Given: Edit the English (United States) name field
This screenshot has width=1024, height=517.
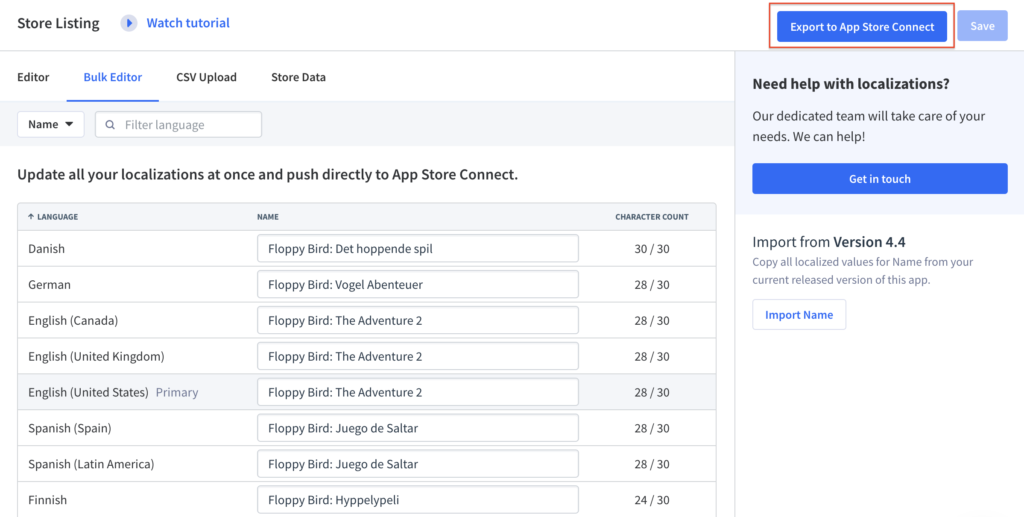Looking at the screenshot, I should pos(418,392).
